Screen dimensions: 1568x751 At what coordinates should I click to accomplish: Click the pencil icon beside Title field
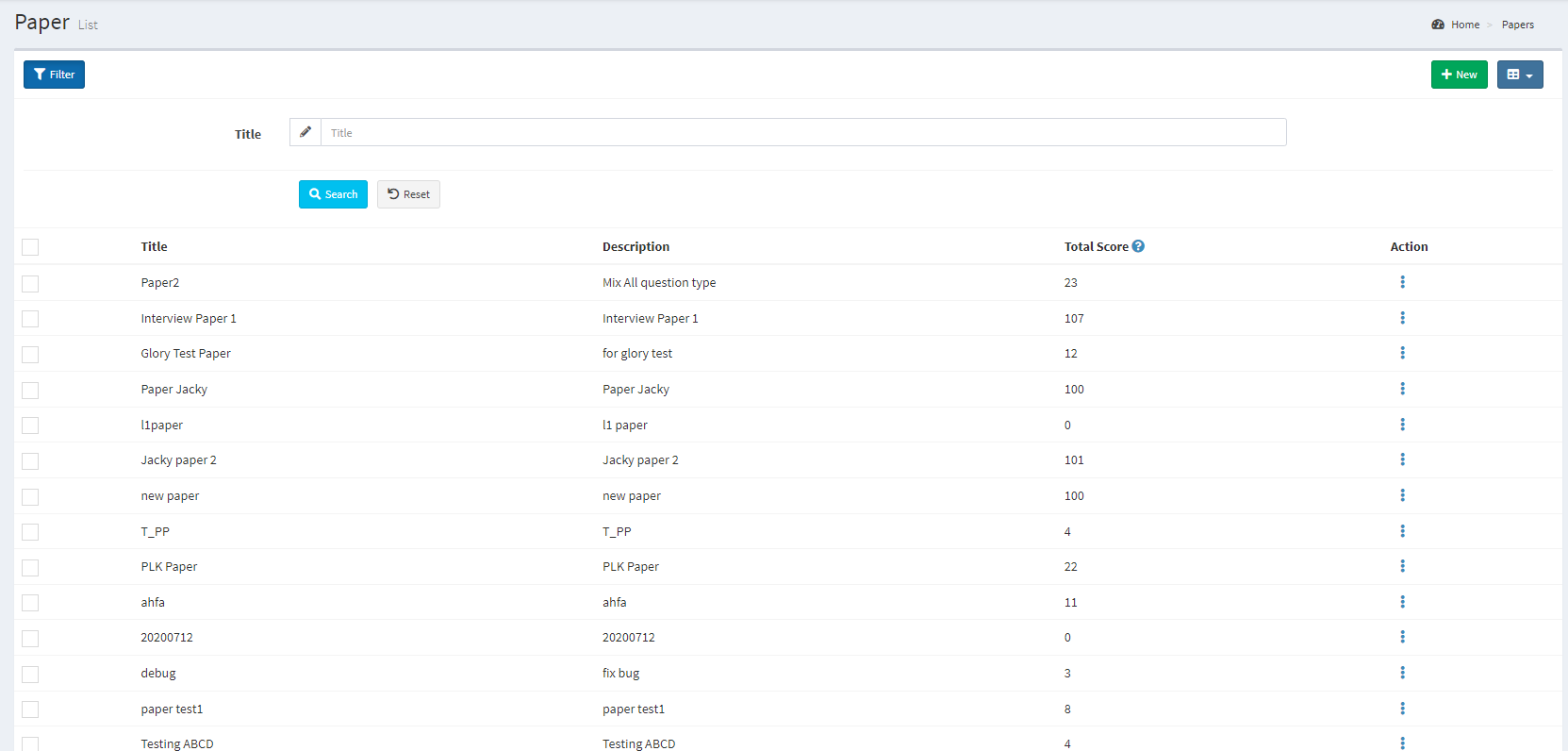[305, 132]
